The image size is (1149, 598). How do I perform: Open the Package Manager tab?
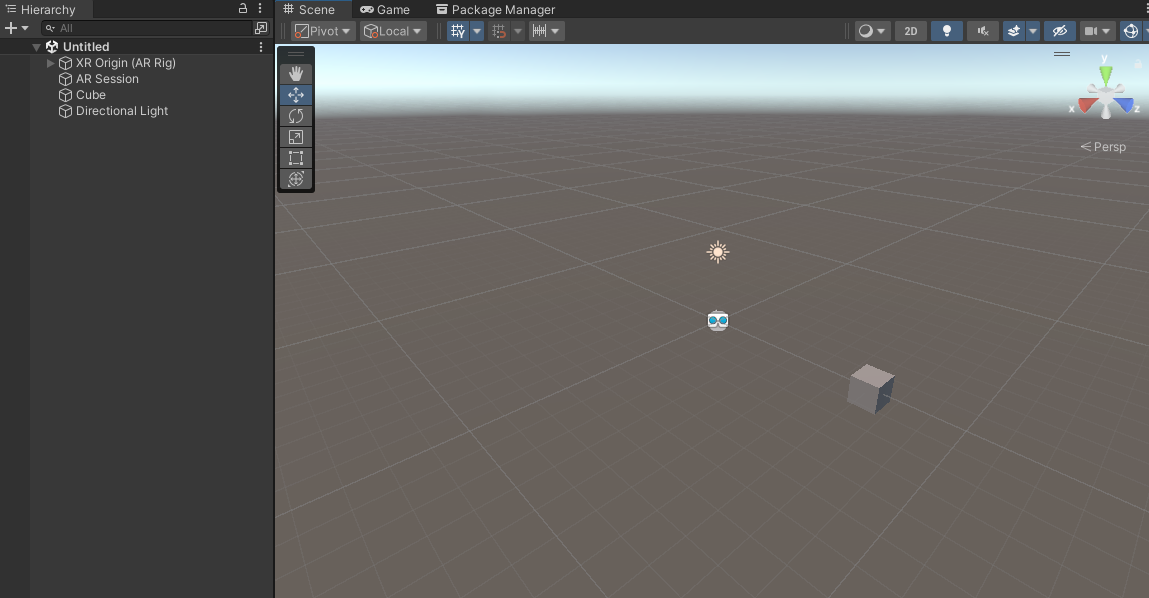[496, 10]
